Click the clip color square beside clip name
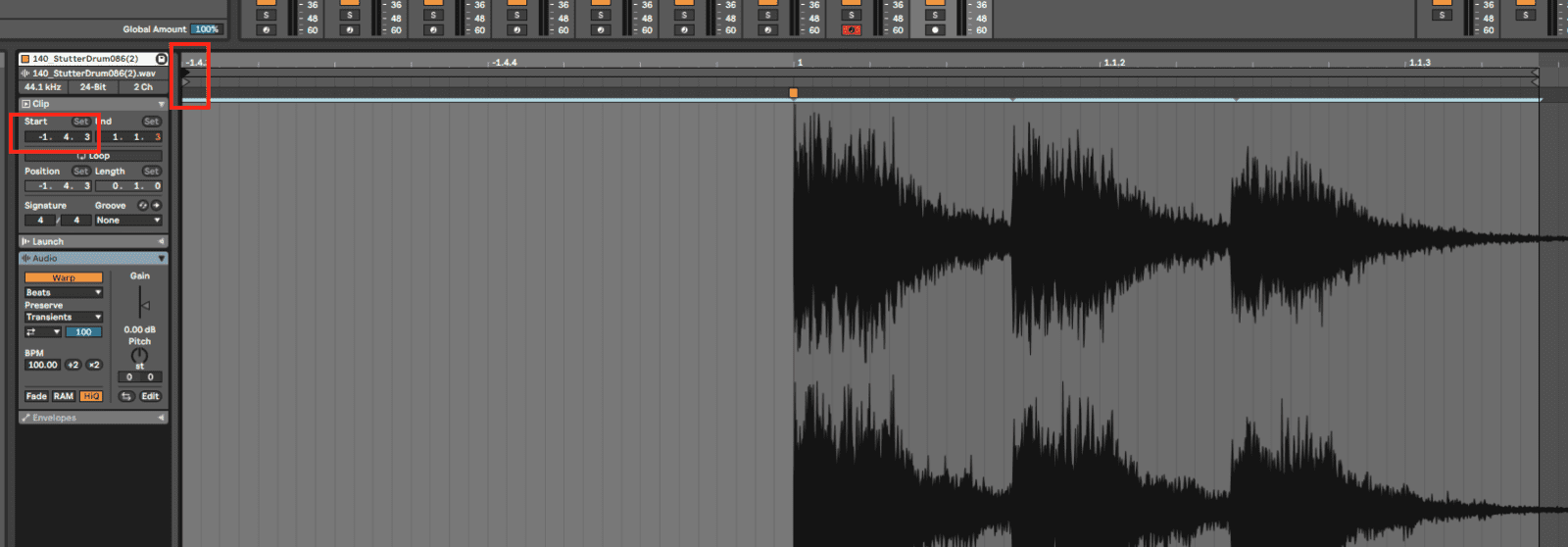Image resolution: width=1568 pixels, height=547 pixels. [x=25, y=59]
